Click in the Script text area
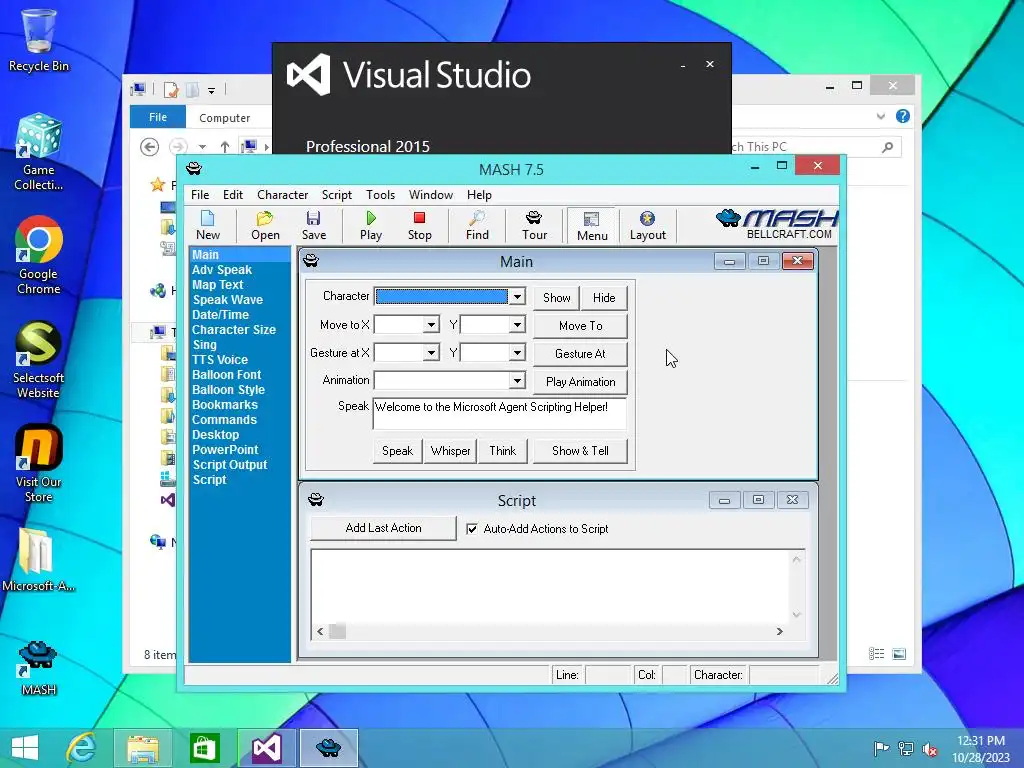This screenshot has width=1024, height=768. pyautogui.click(x=551, y=586)
